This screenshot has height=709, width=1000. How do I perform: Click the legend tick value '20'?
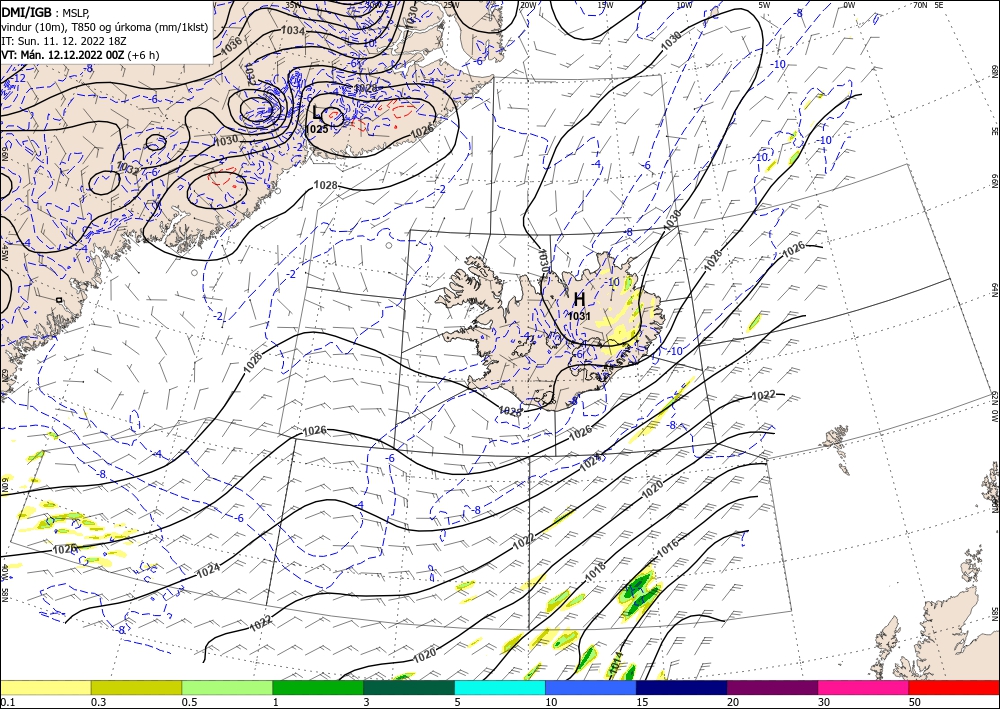pos(733,702)
